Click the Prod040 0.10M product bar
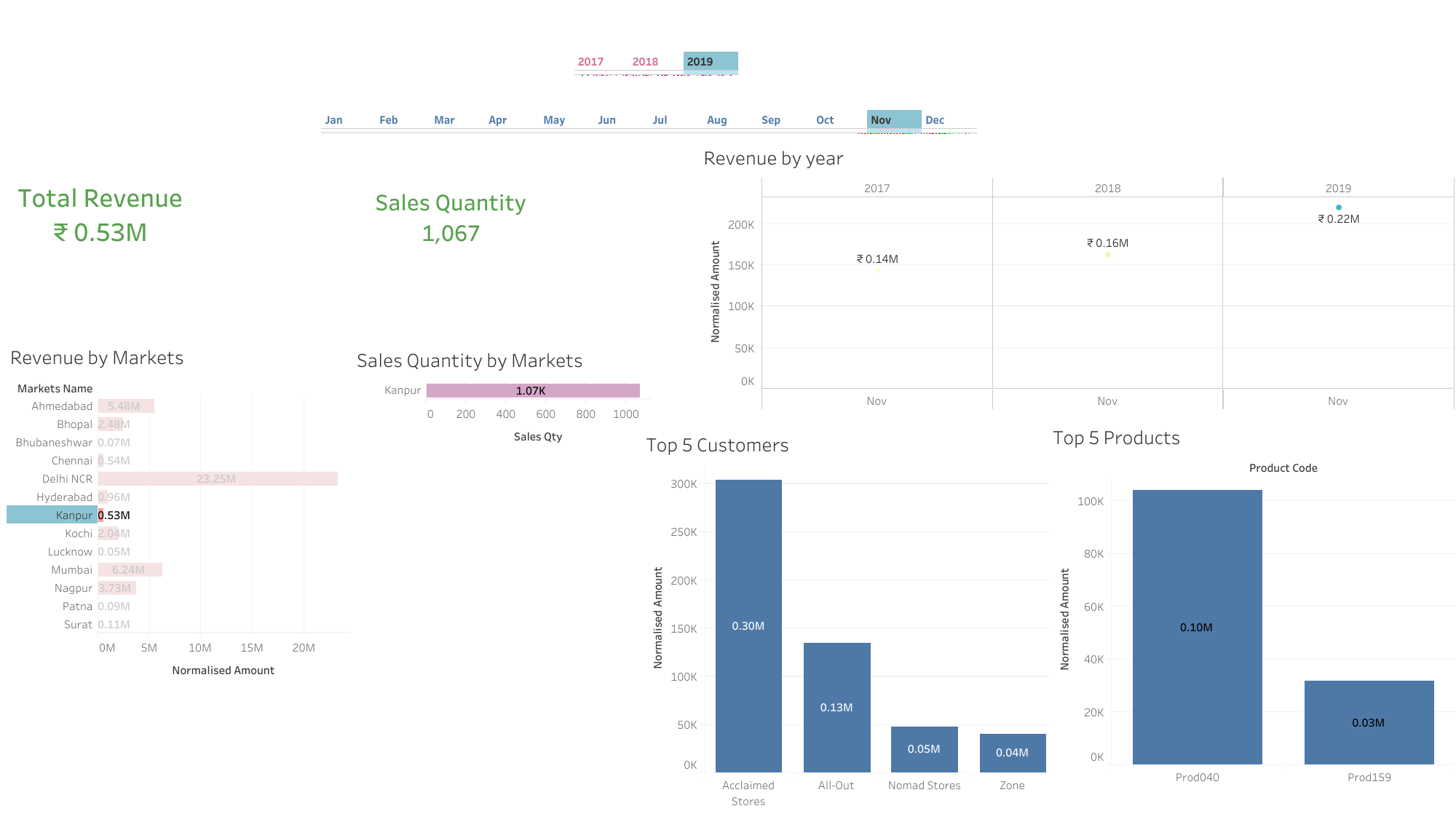This screenshot has width=1456, height=819. tap(1197, 627)
